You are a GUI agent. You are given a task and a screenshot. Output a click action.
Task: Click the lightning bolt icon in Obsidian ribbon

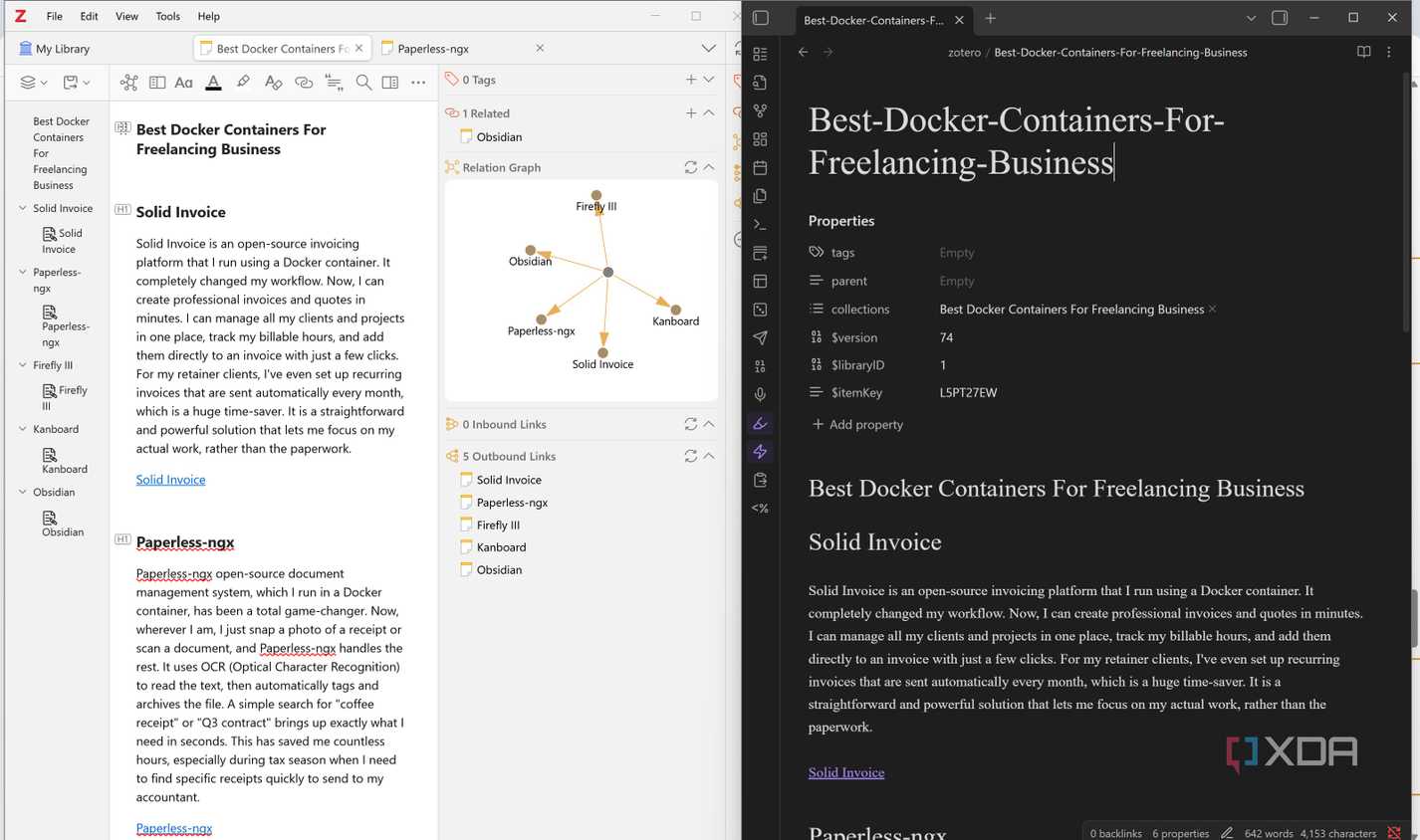coord(760,452)
